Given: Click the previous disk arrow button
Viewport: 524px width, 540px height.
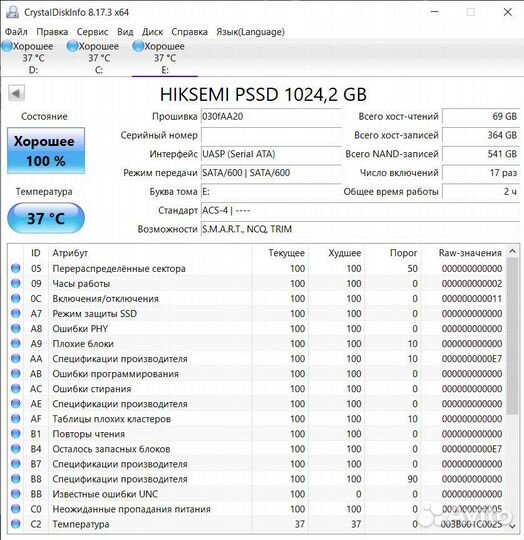Looking at the screenshot, I should click(16, 93).
